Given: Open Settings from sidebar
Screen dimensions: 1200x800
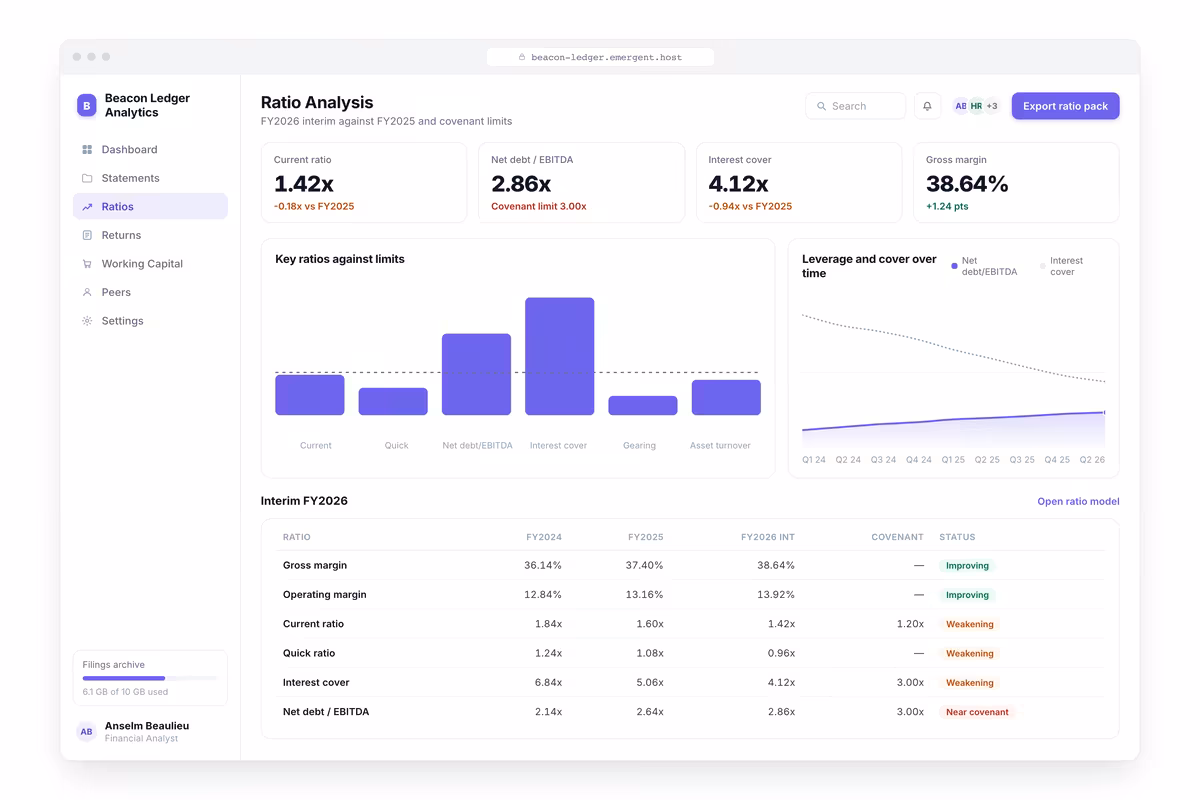Looking at the screenshot, I should point(150,321).
